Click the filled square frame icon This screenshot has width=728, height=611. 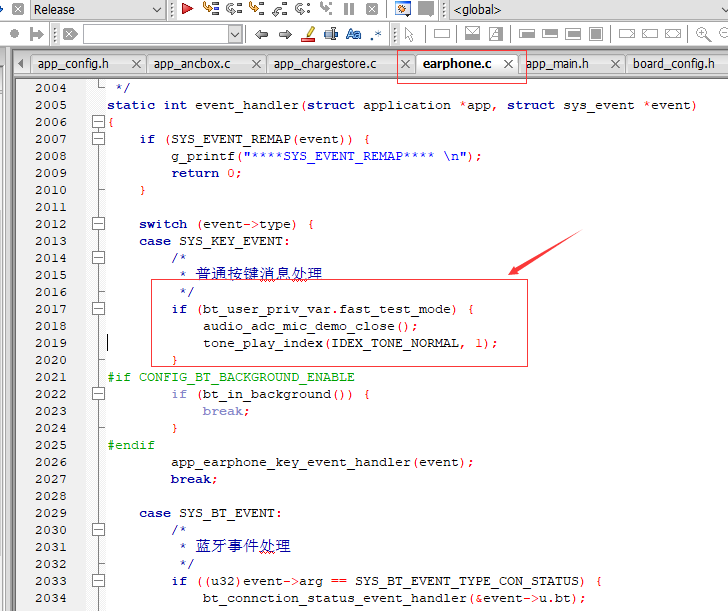pos(596,33)
